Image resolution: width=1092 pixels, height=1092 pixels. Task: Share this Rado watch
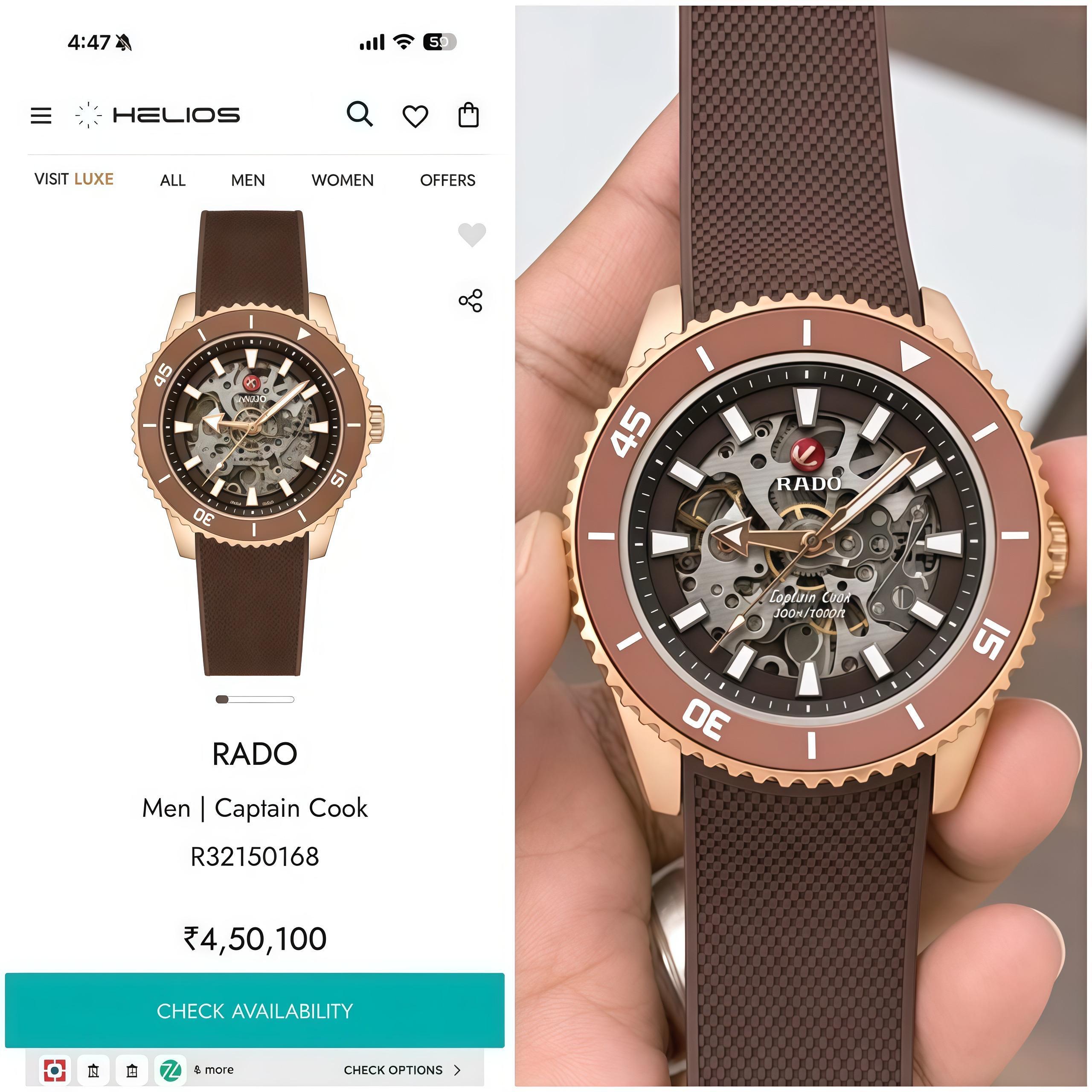tap(470, 300)
